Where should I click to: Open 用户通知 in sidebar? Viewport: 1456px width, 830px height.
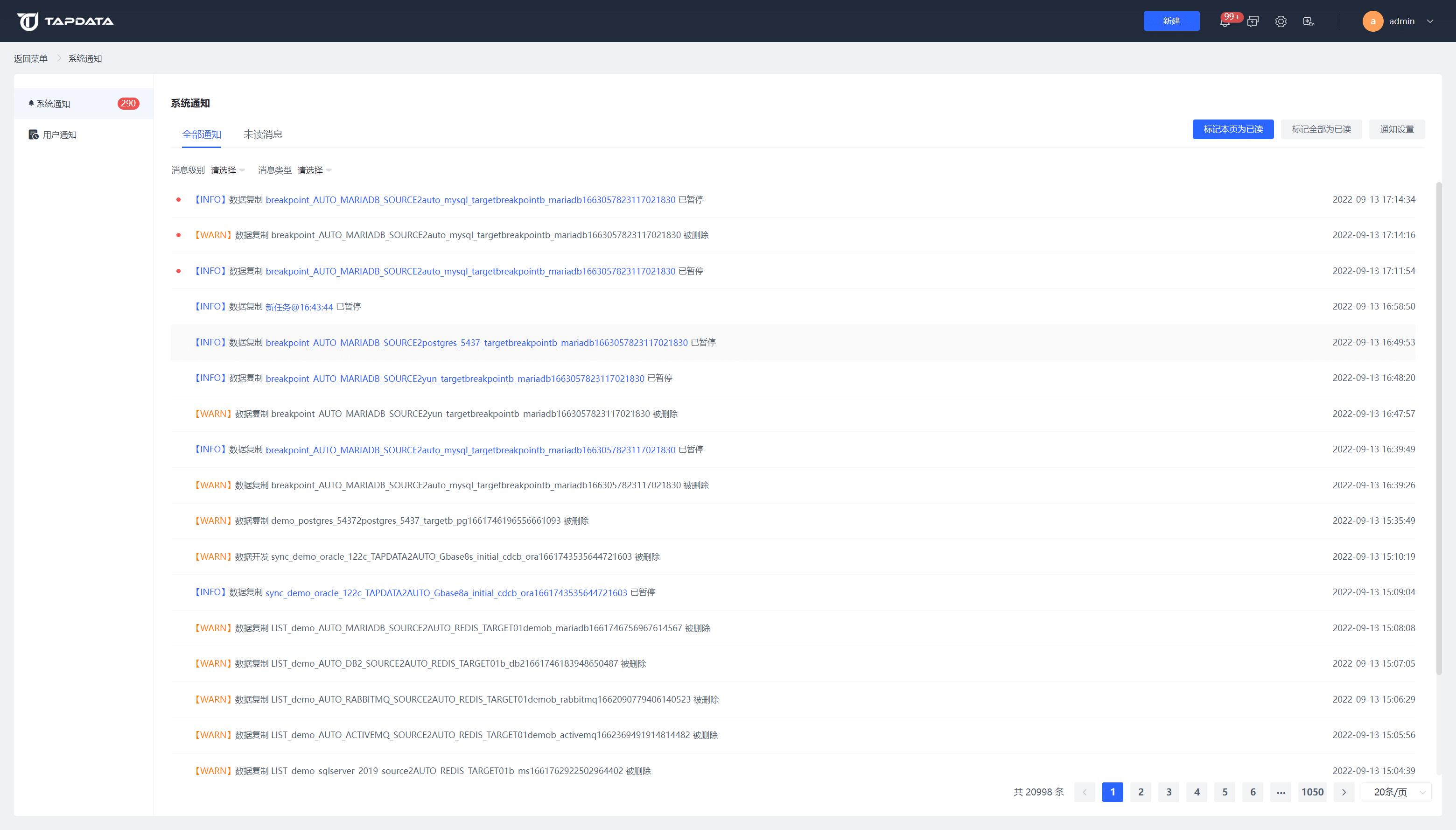point(59,134)
